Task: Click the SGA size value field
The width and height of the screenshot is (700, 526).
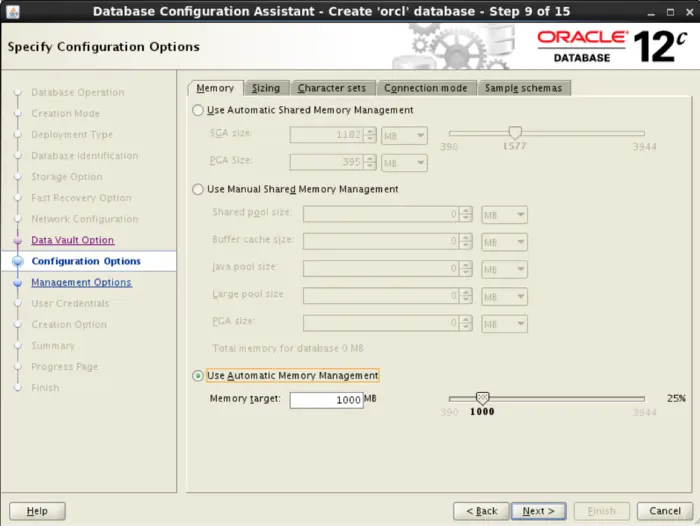Action: tap(327, 135)
